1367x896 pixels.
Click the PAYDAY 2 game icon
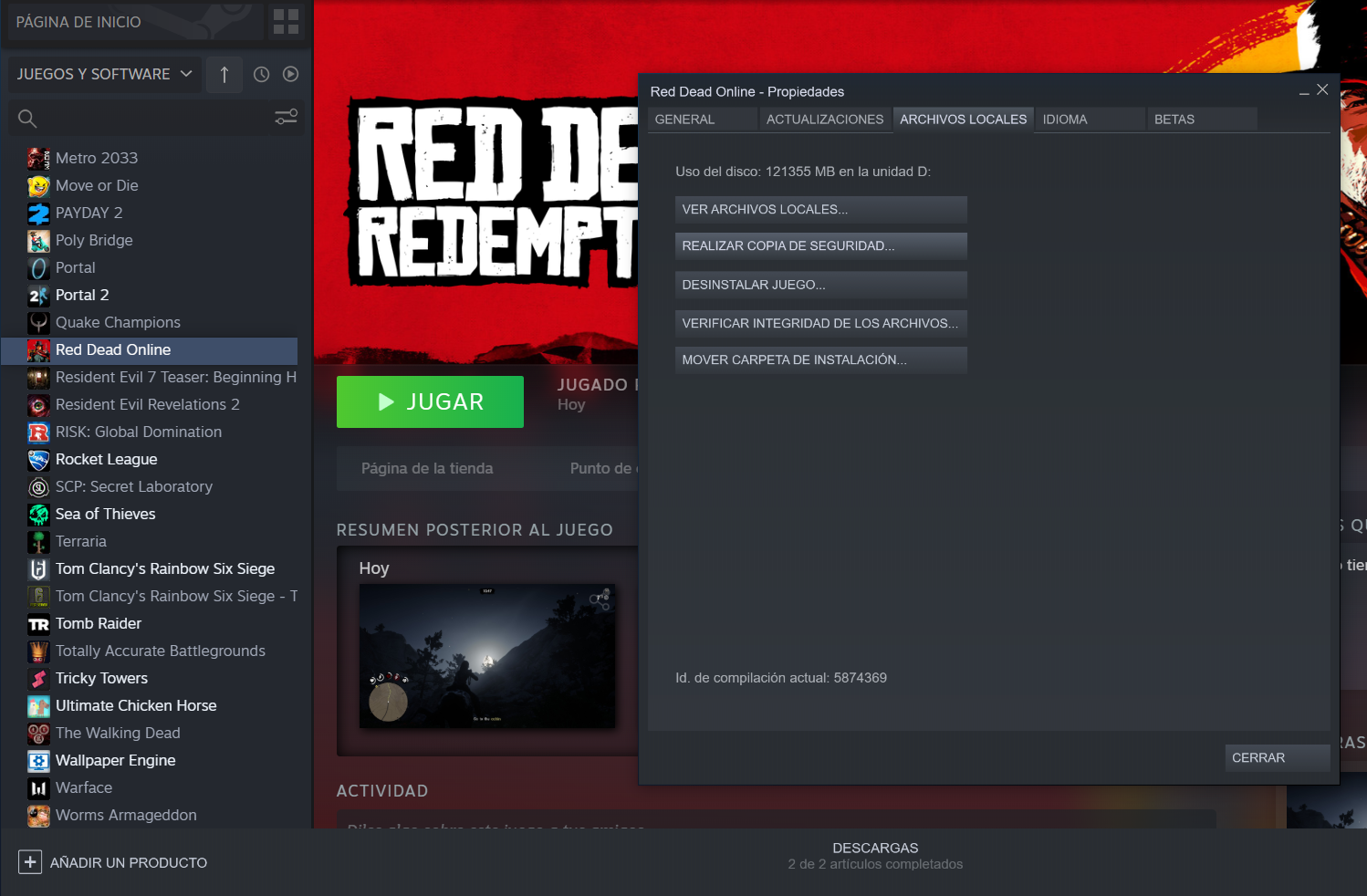[x=38, y=214]
